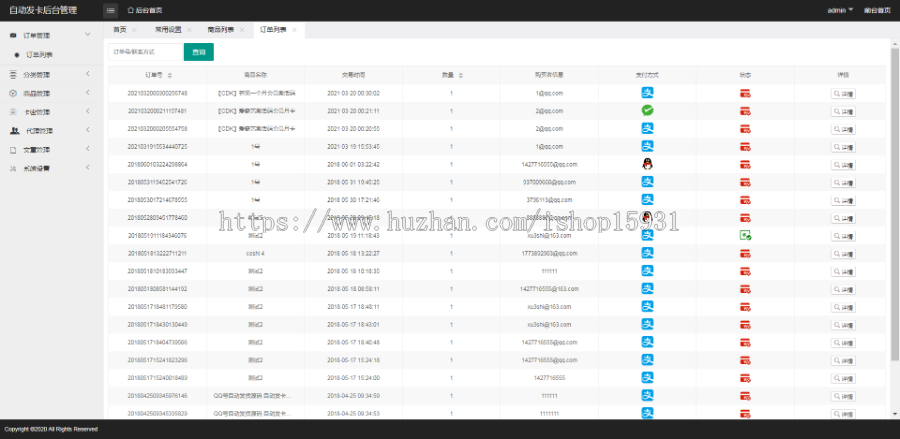Image resolution: width=900 pixels, height=439 pixels.
Task: Expand the 代理管理 sidebar group
Action: click(x=88, y=130)
